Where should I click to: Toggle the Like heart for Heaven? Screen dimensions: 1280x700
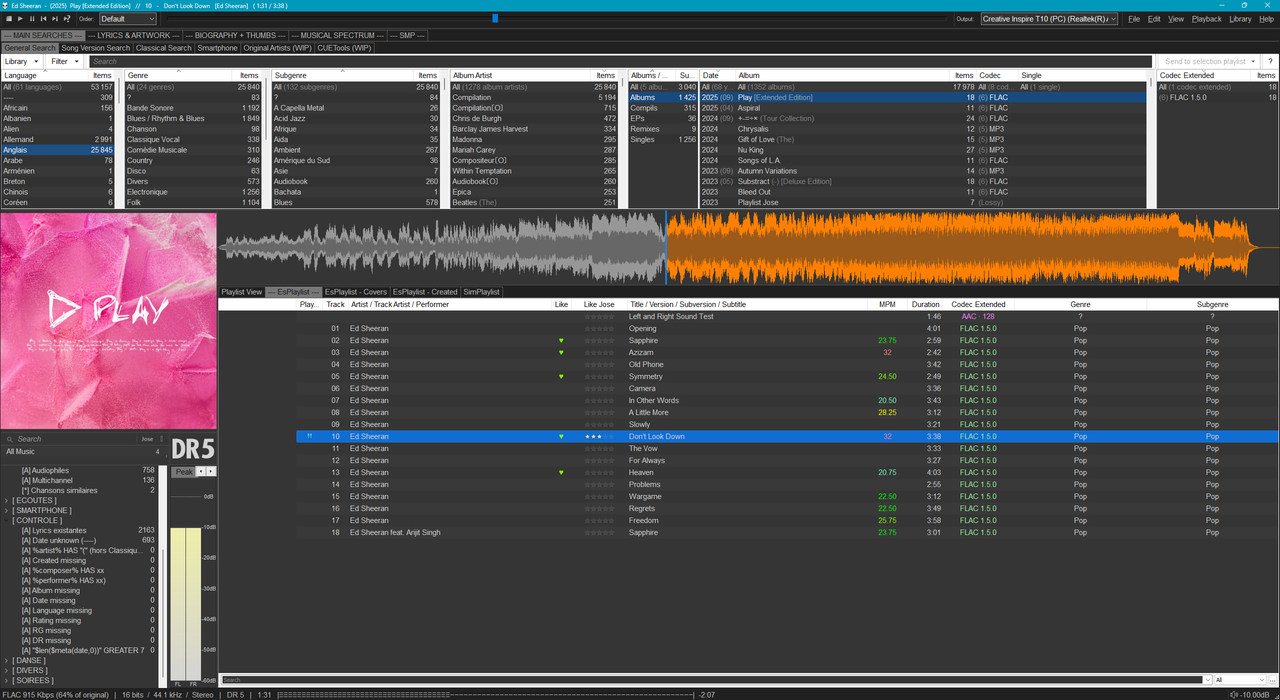[561, 472]
